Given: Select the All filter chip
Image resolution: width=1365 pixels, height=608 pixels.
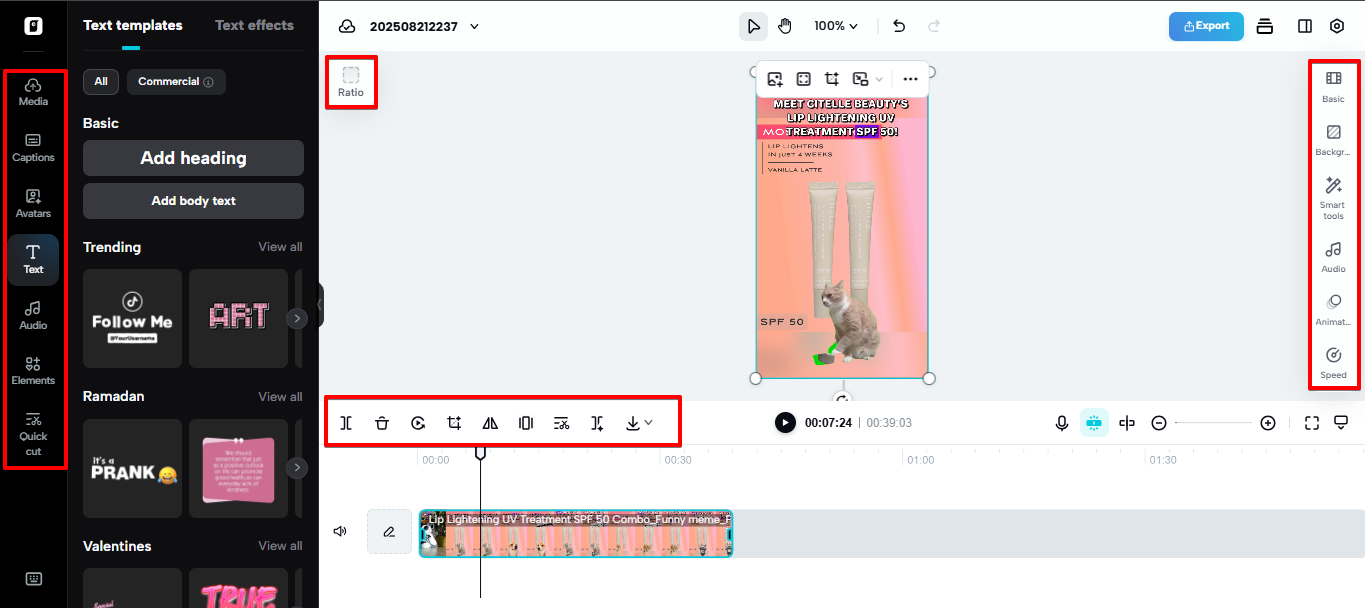Looking at the screenshot, I should coord(101,82).
